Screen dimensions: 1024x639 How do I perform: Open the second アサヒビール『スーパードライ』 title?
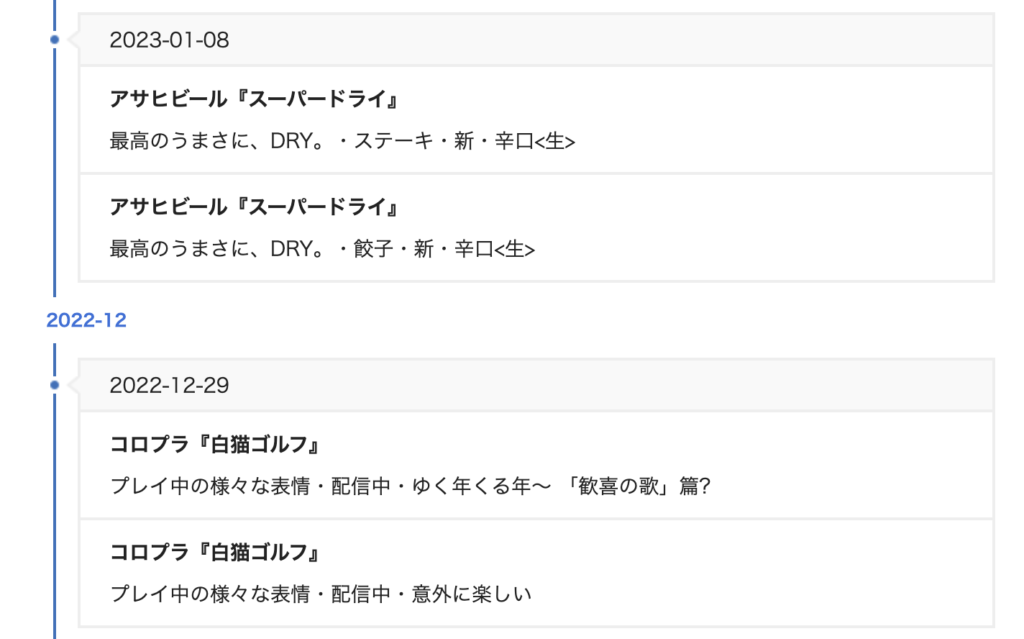[254, 207]
